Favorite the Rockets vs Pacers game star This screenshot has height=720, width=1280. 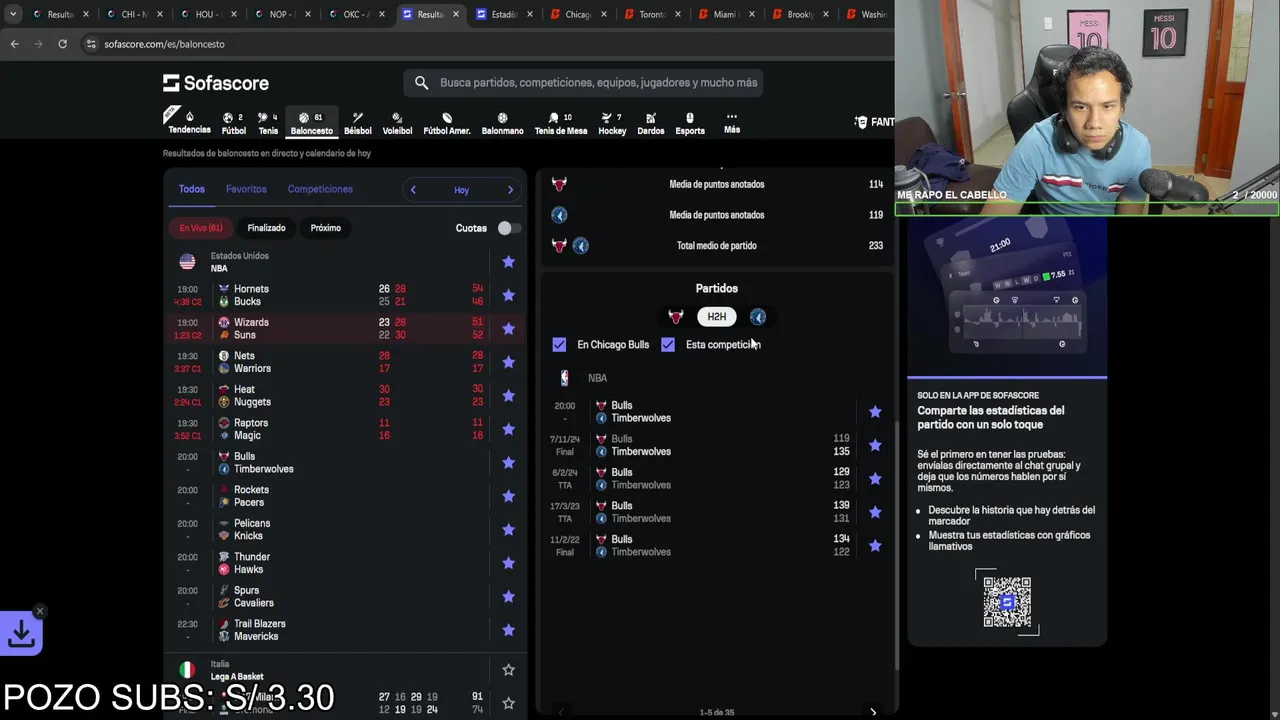coord(508,496)
